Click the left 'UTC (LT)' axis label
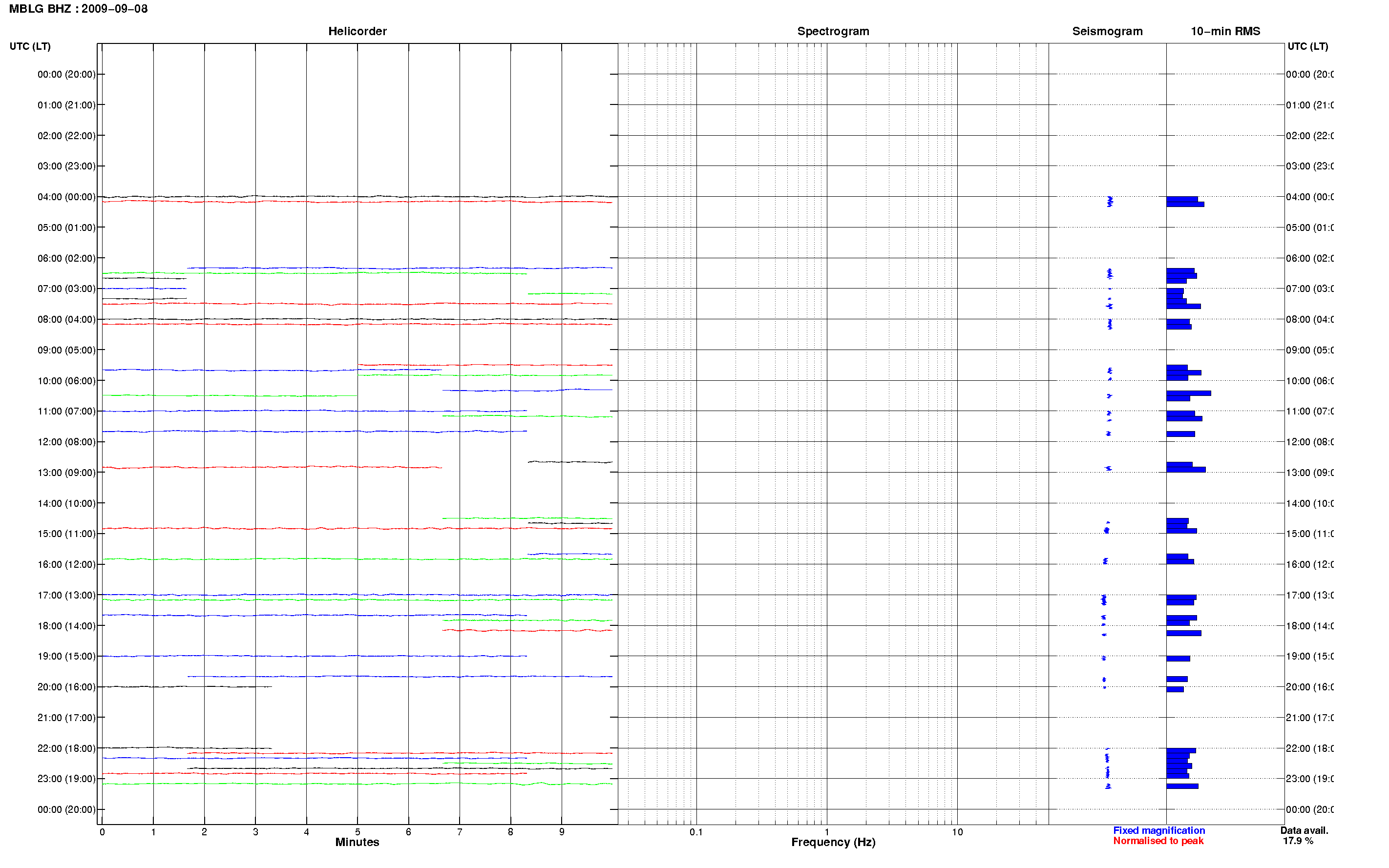1389x868 pixels. [30, 46]
